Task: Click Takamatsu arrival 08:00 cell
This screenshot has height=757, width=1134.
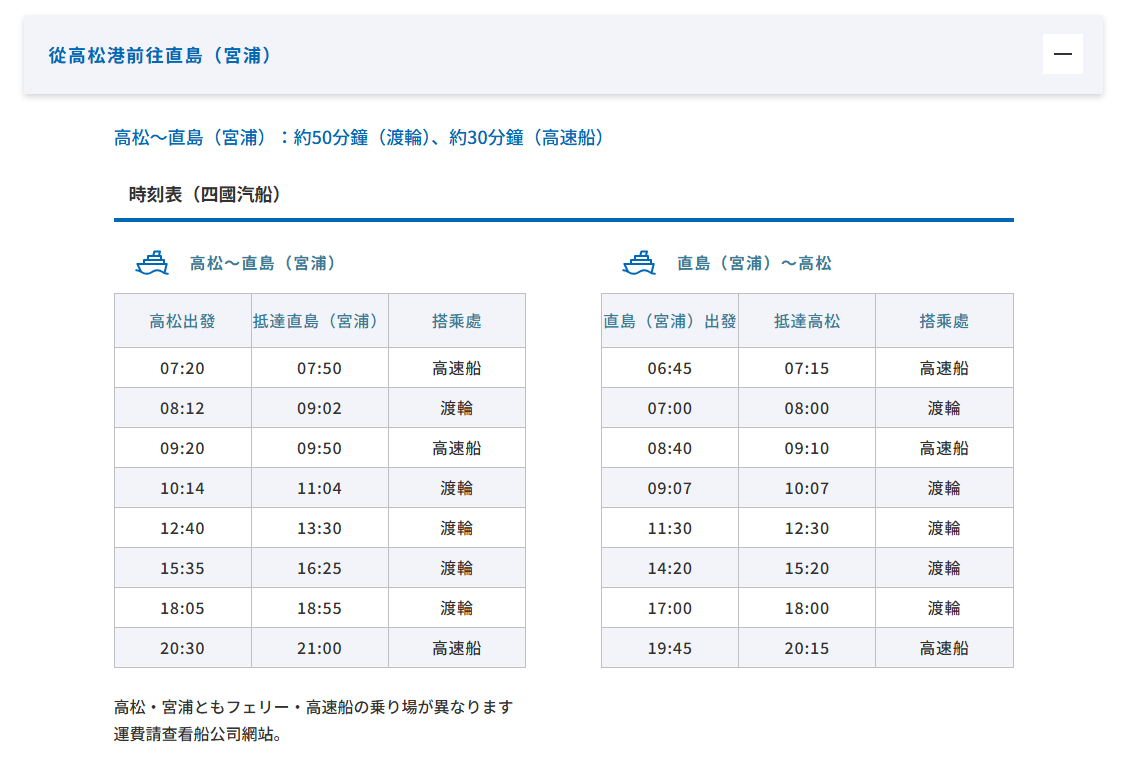Action: [807, 408]
